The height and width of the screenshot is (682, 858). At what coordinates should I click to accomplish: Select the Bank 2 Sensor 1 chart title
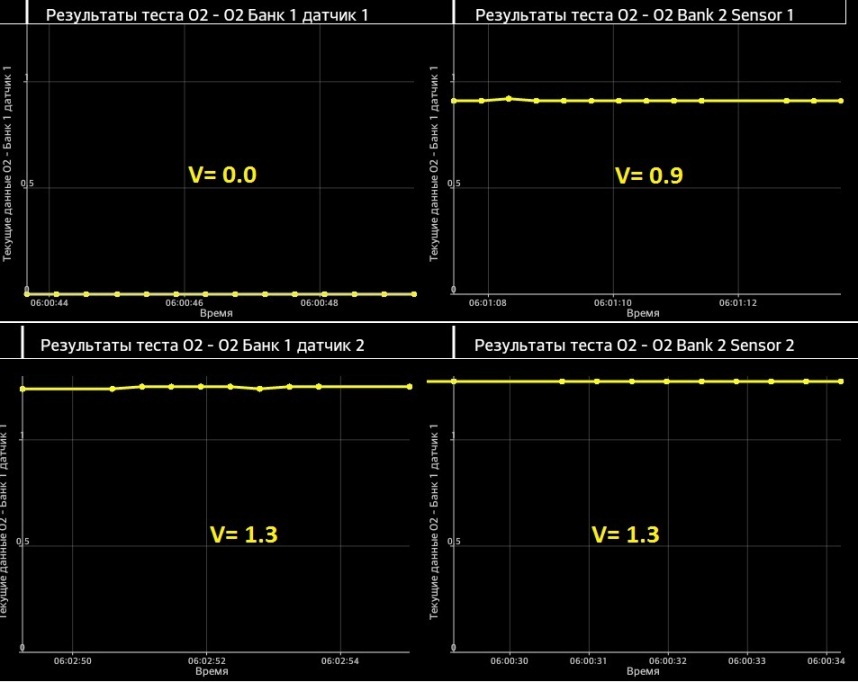coord(634,15)
